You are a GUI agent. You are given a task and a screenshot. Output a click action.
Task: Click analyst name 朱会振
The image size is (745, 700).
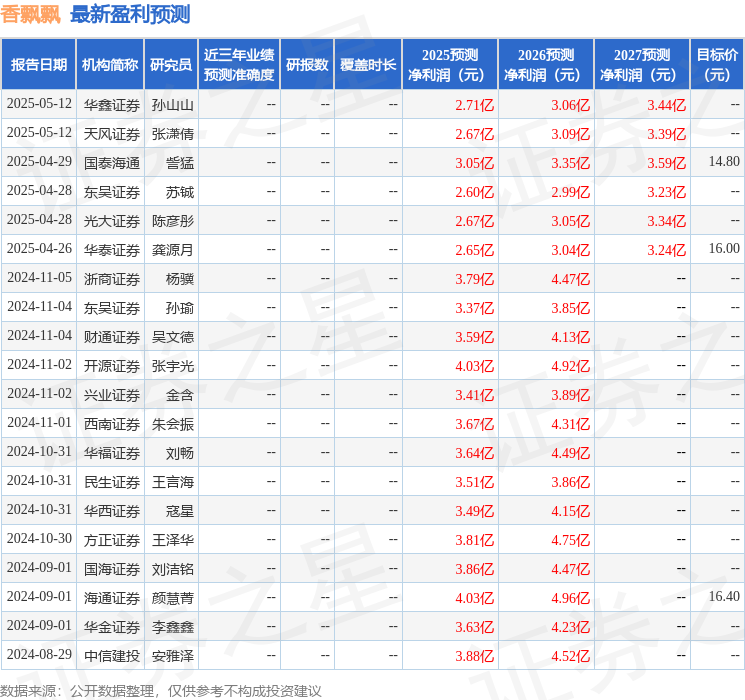coord(172,424)
